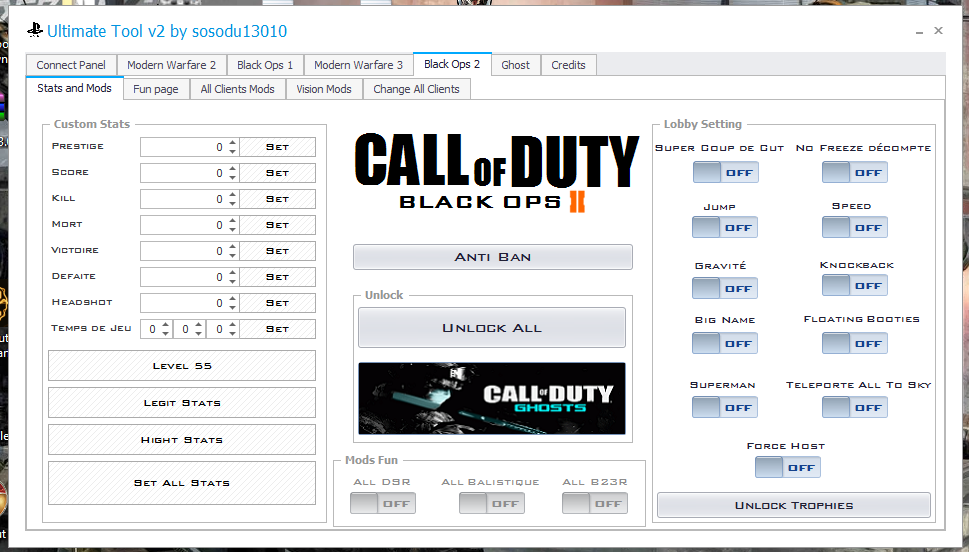Switch to Black Ops 1 tab
Viewport: 969px width, 552px height.
(265, 65)
